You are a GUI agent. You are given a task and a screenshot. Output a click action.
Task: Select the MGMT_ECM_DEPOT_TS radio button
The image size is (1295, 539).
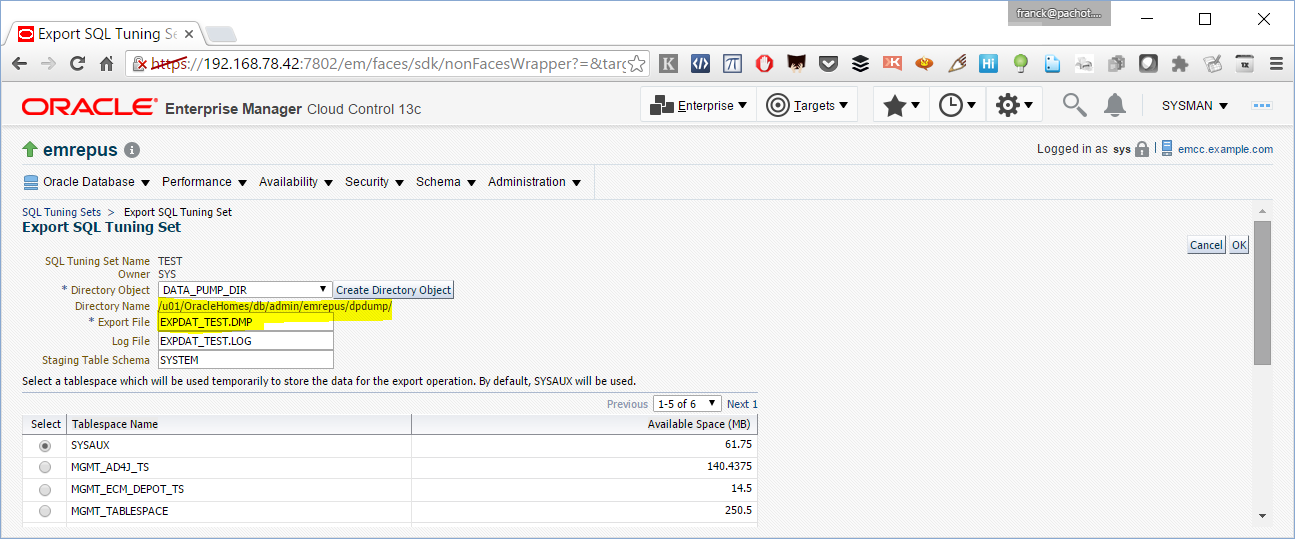45,490
